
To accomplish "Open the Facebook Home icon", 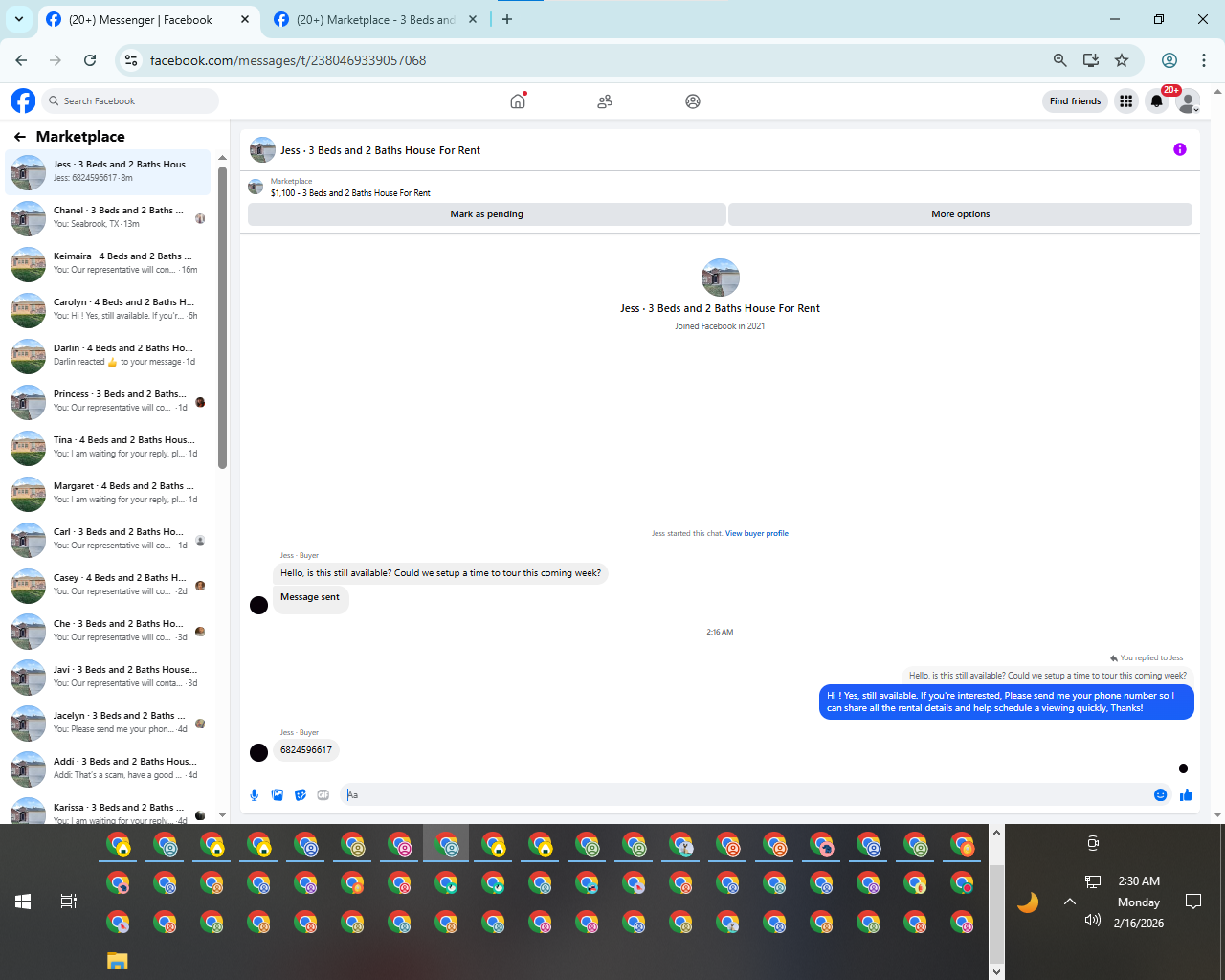I will point(518,100).
